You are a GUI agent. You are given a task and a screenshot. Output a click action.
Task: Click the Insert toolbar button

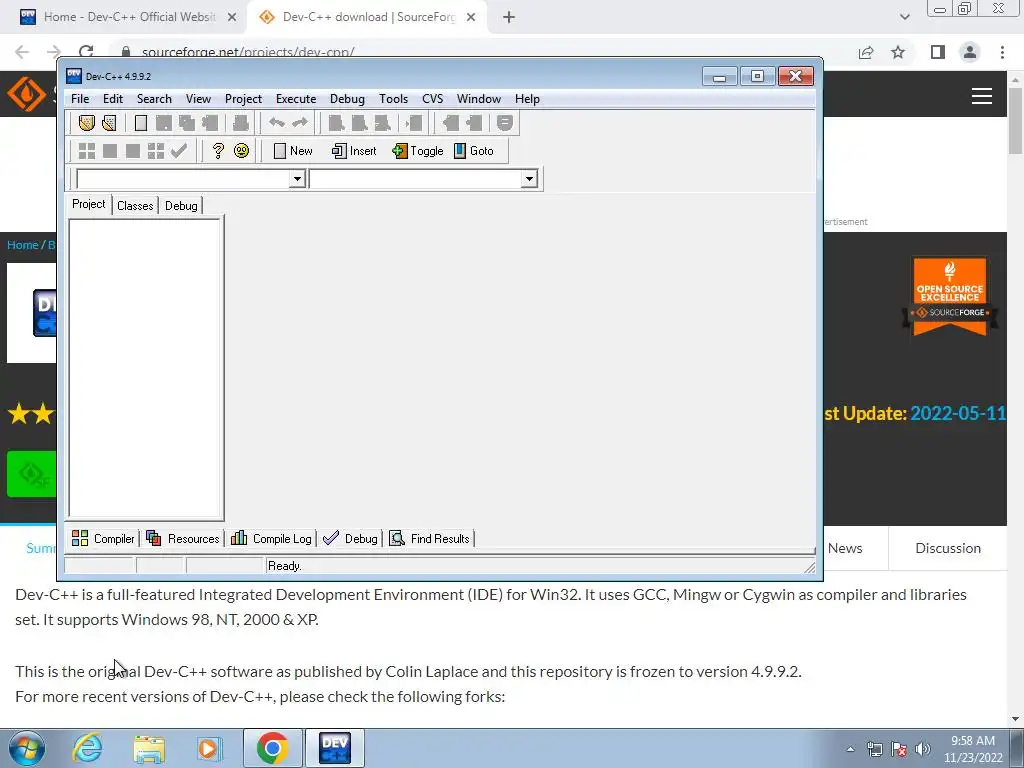tap(354, 151)
